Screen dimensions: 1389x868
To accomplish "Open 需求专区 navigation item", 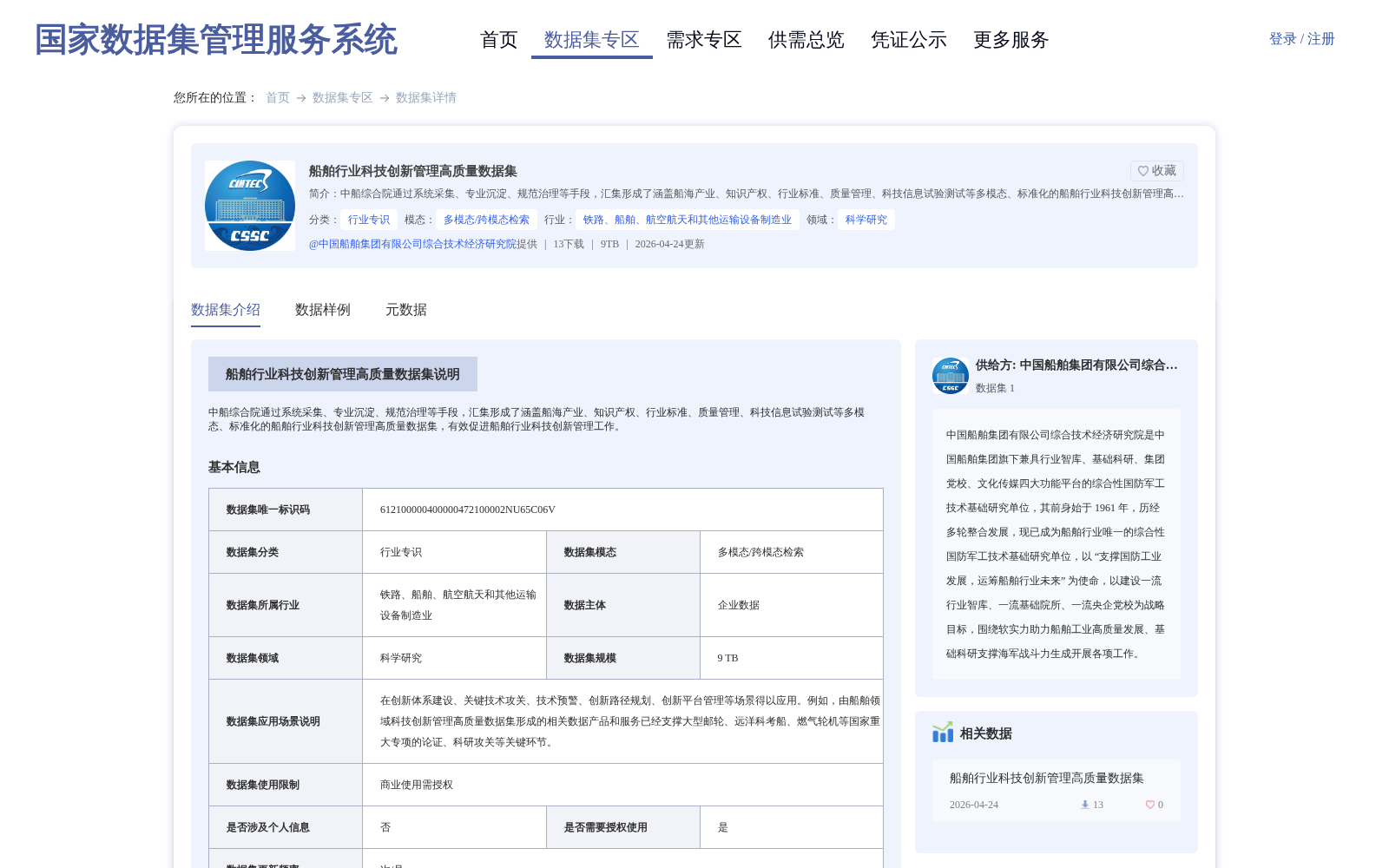I will [704, 40].
